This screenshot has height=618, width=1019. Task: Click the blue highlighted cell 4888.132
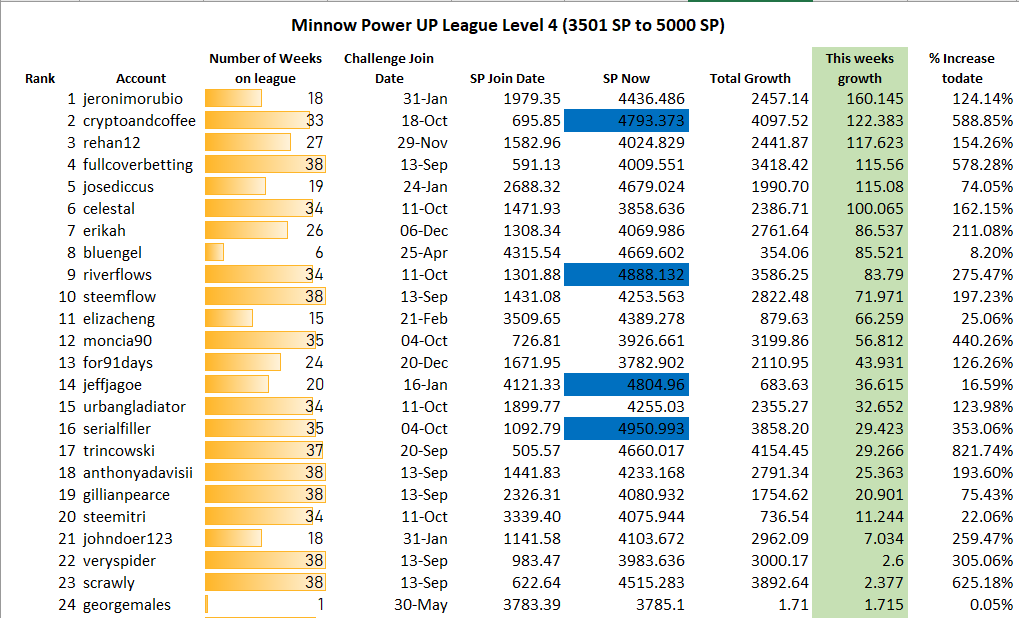click(626, 275)
